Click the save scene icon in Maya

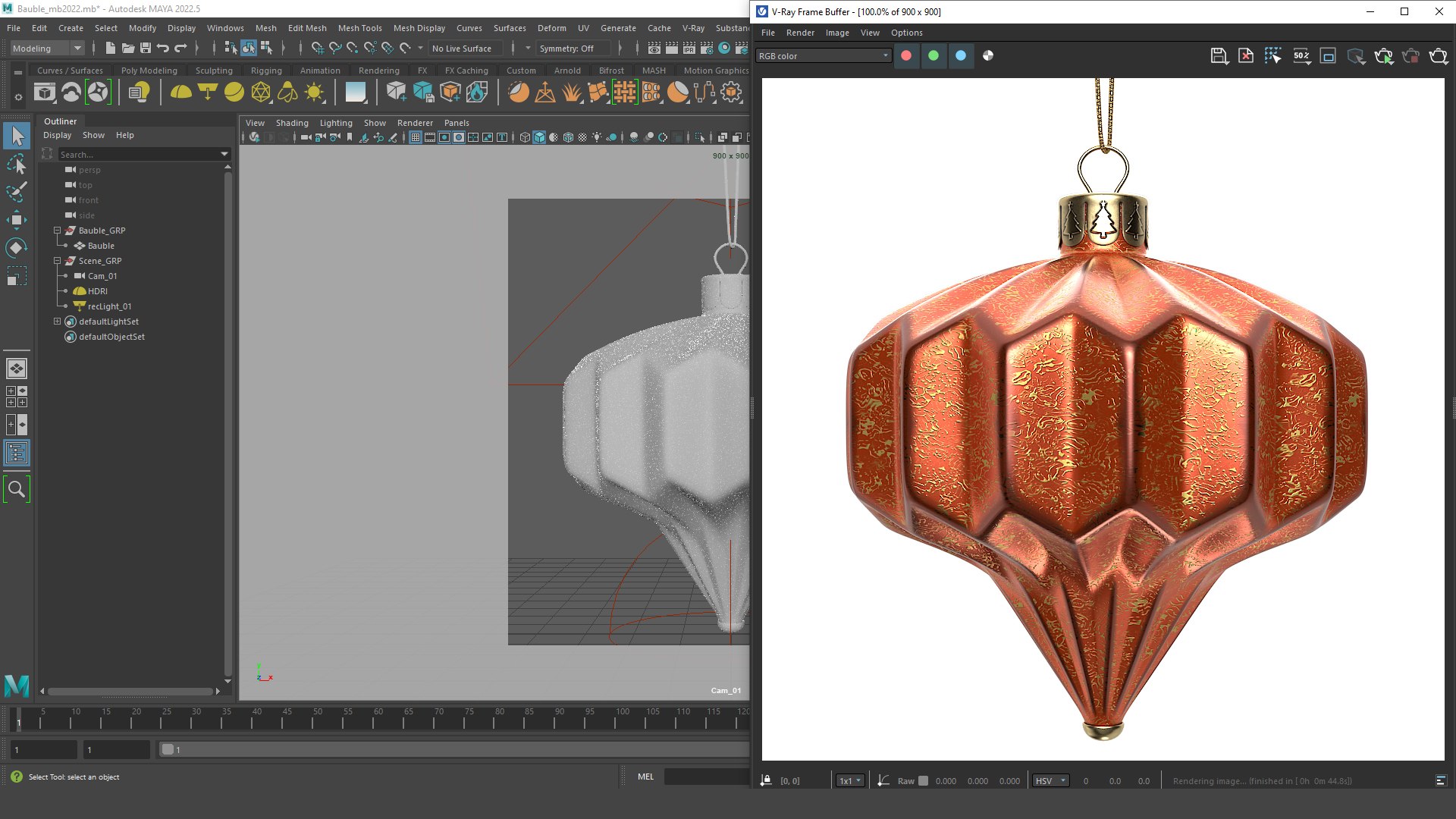pos(146,48)
